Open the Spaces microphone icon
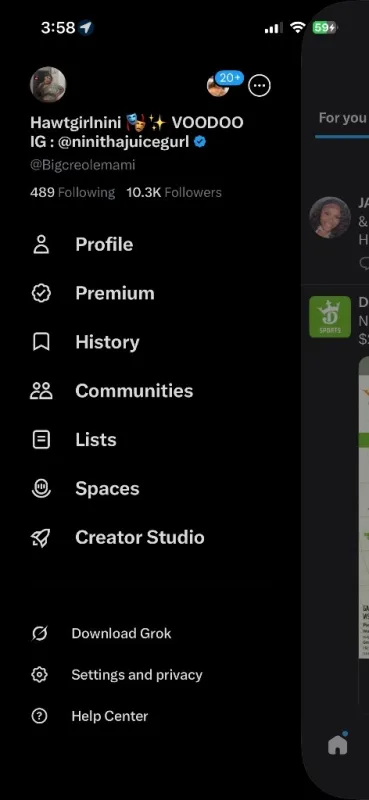 41,488
